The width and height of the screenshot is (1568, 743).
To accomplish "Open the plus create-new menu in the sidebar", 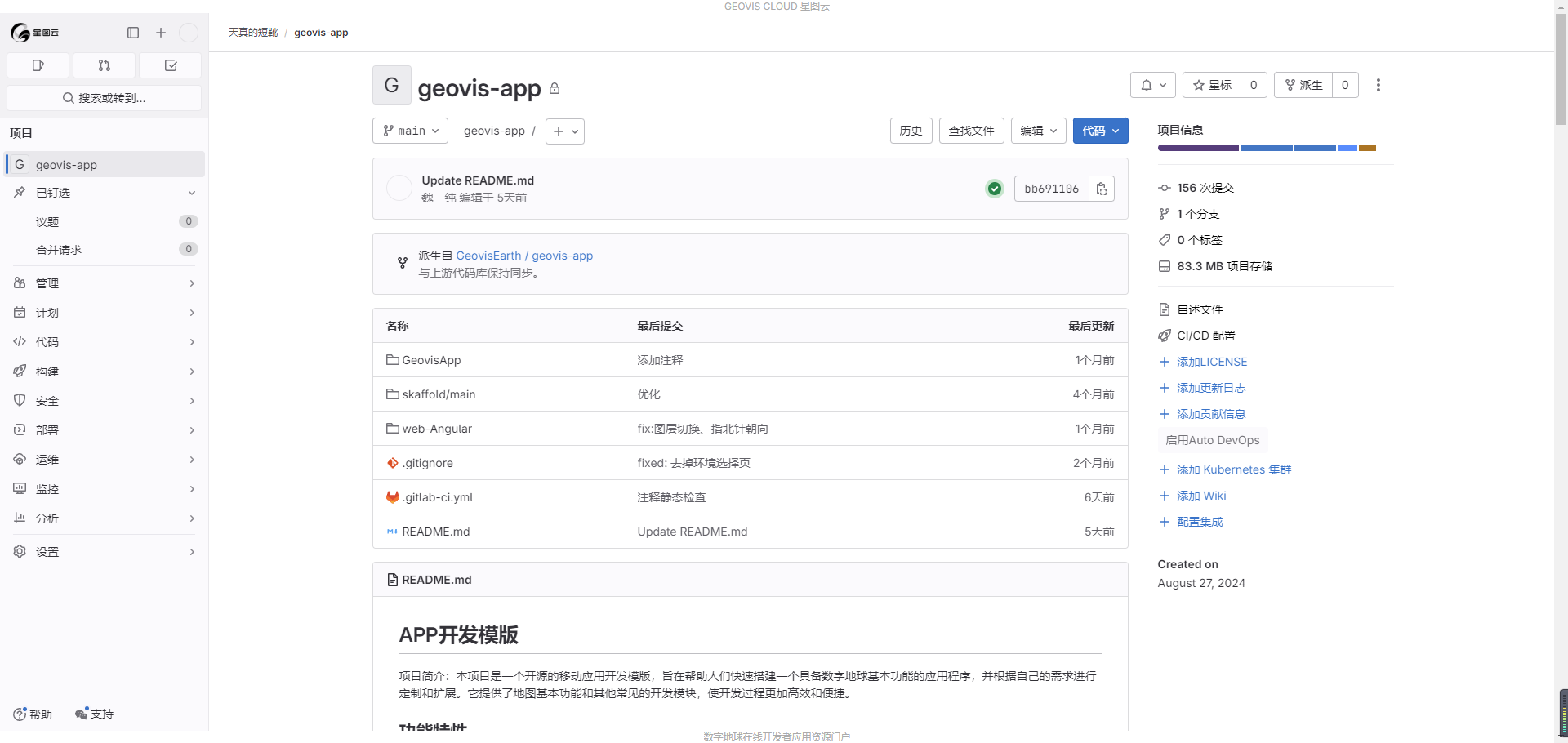I will pos(161,33).
